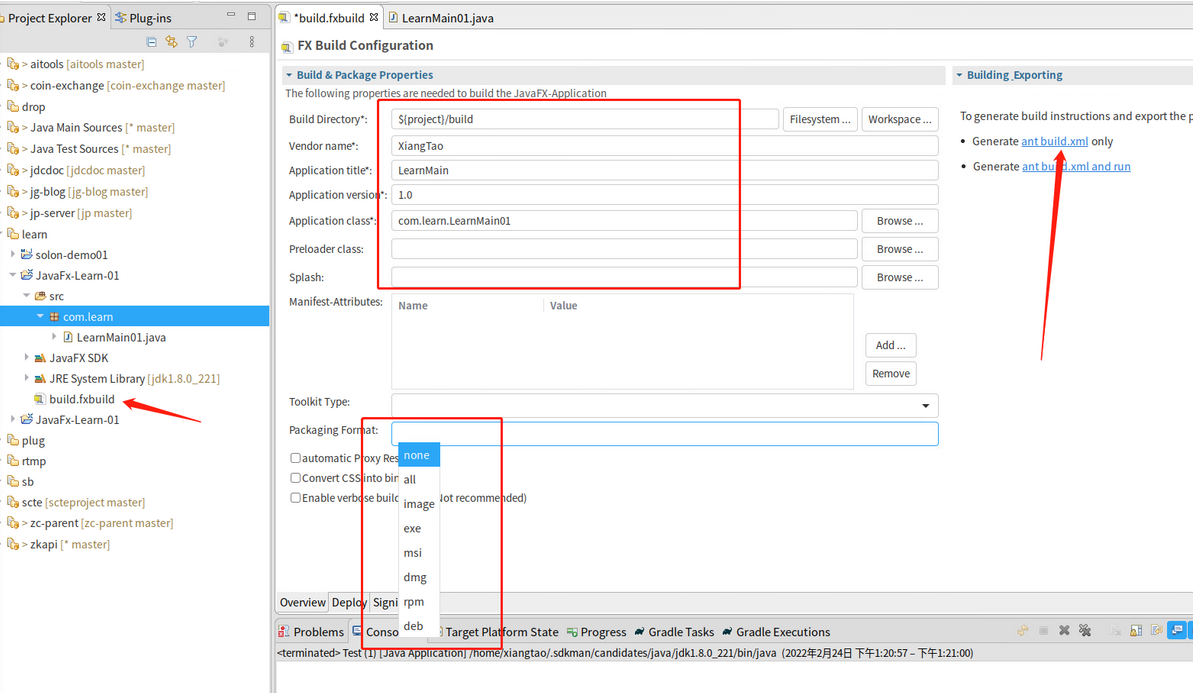Click the drop folder icon
The width and height of the screenshot is (1193, 693).
click(13, 106)
